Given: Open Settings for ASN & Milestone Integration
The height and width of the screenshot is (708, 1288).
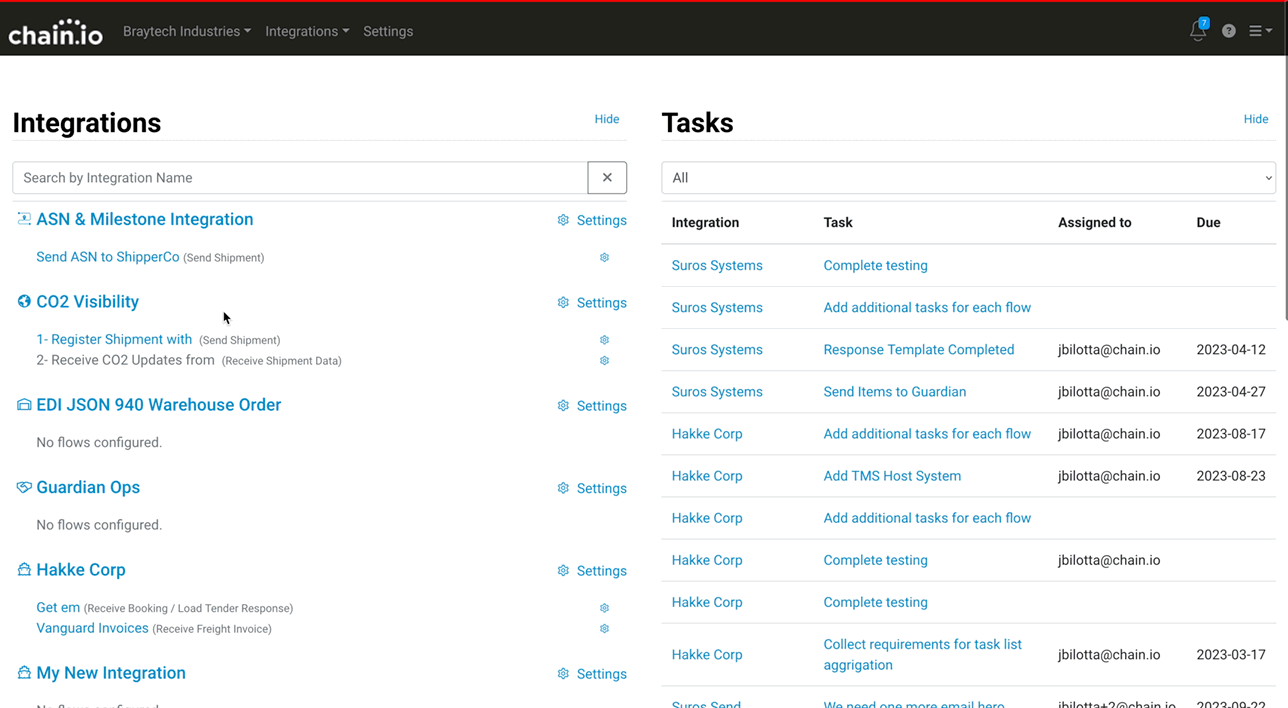Looking at the screenshot, I should pyautogui.click(x=592, y=220).
